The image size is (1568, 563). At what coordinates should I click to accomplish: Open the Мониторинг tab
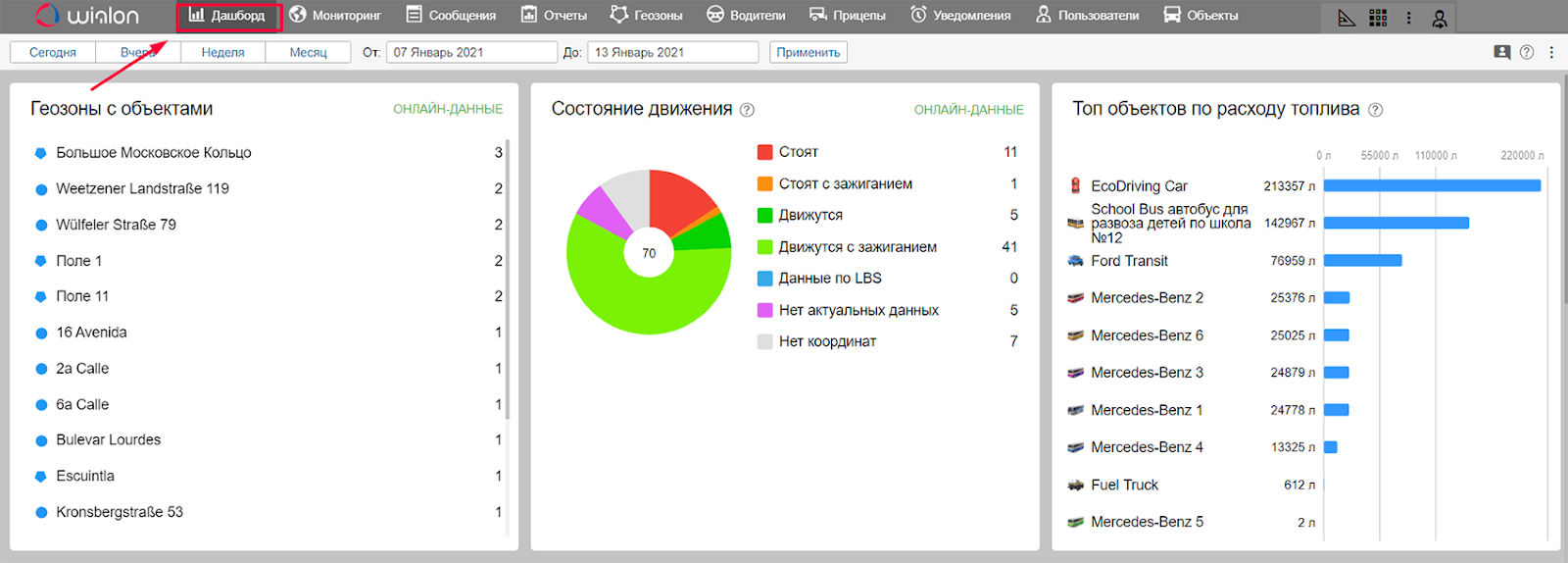[335, 16]
